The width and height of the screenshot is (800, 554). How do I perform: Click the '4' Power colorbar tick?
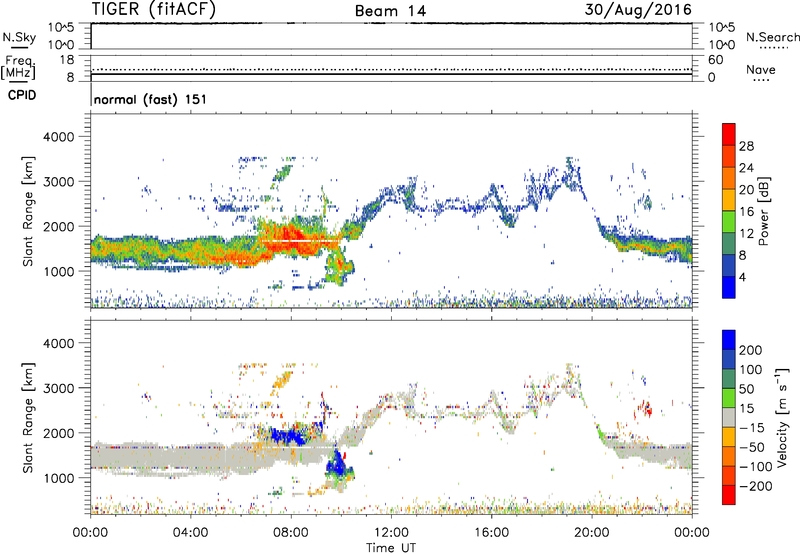742,277
